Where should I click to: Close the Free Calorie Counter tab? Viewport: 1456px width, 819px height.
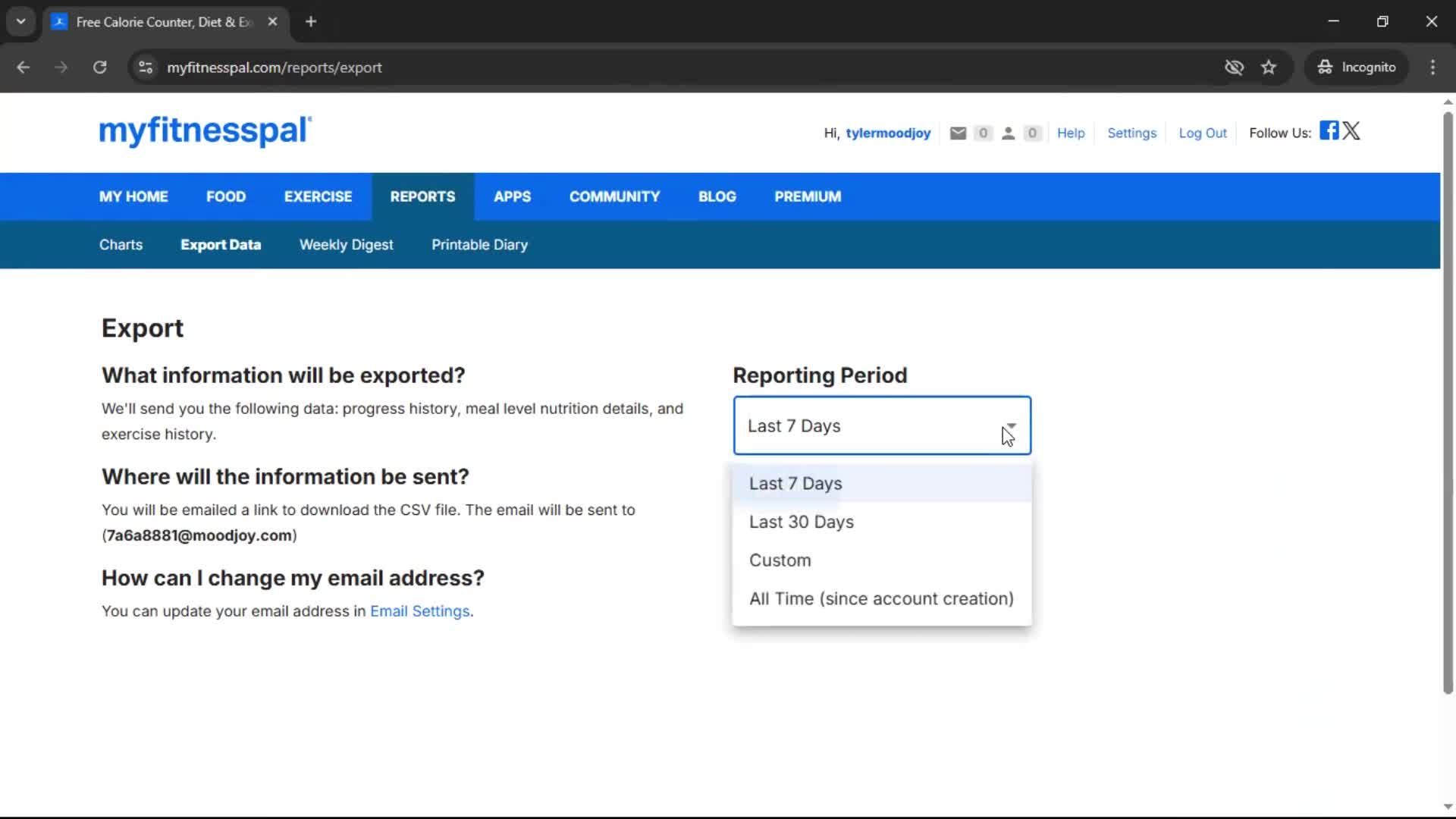272,22
